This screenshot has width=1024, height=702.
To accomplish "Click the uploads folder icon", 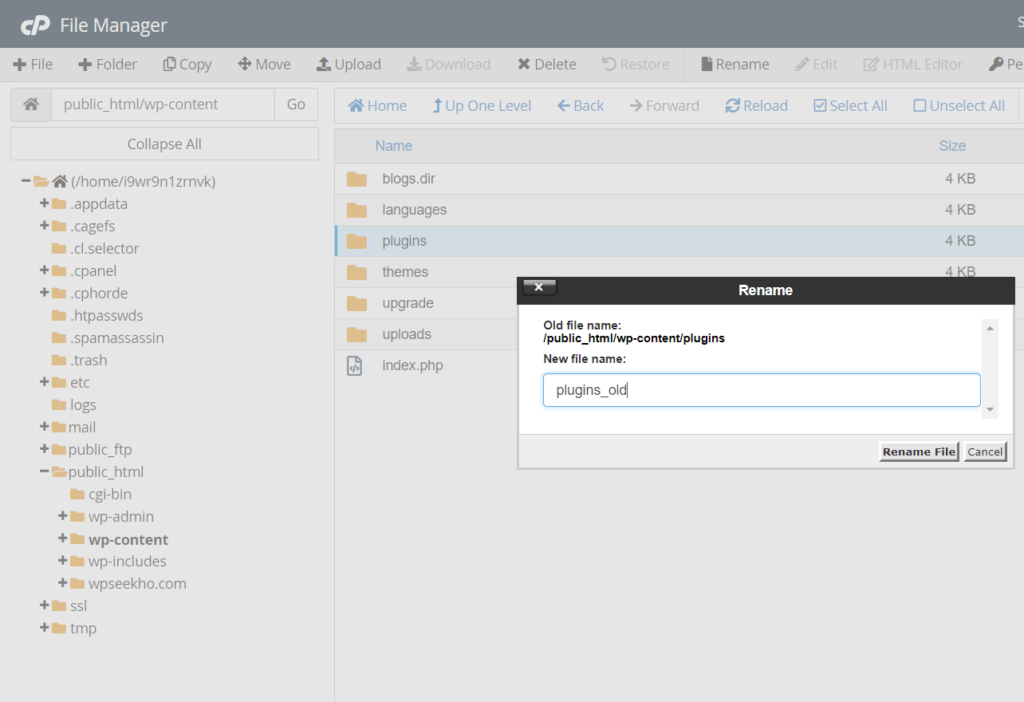I will pyautogui.click(x=357, y=334).
